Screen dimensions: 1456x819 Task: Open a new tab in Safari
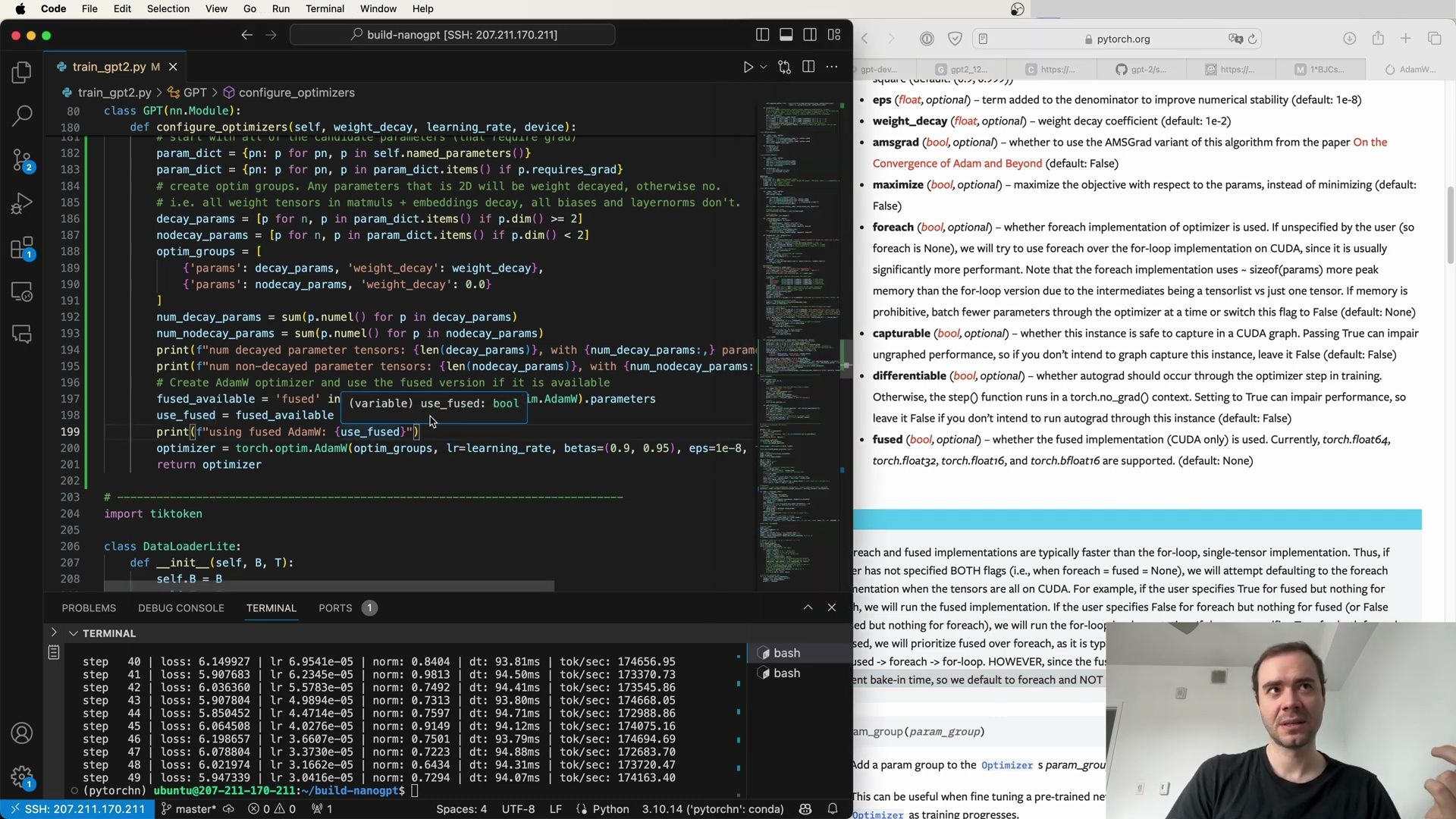1405,39
